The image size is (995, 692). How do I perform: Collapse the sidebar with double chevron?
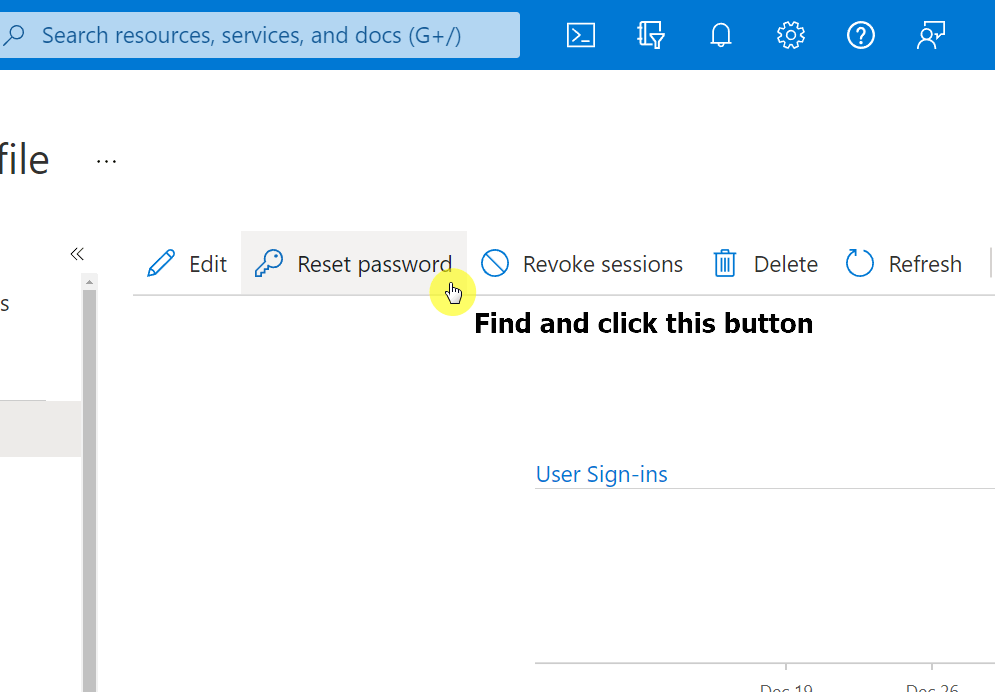pos(77,254)
